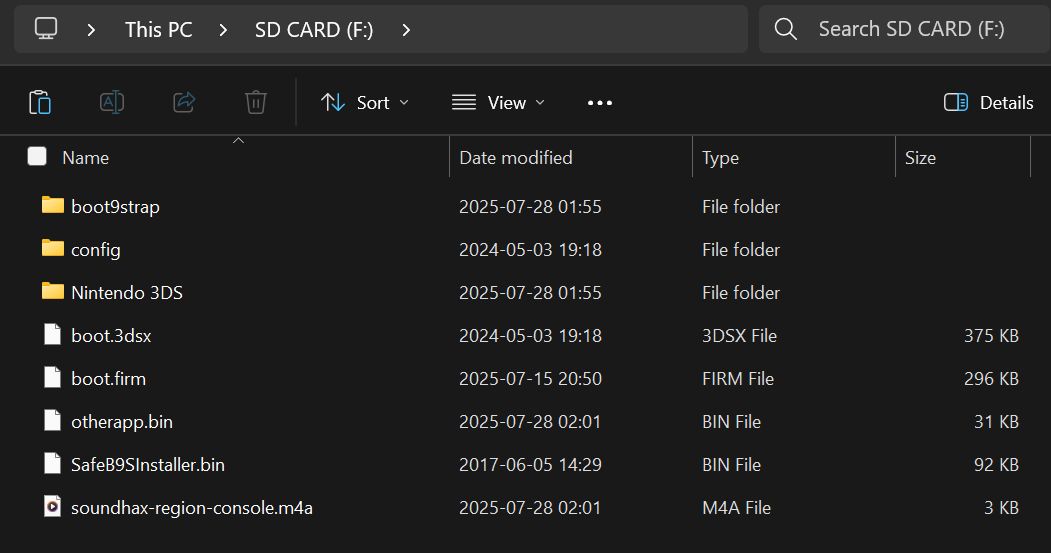This screenshot has width=1051, height=553.
Task: Click the Share toolbar icon
Action: click(x=184, y=103)
